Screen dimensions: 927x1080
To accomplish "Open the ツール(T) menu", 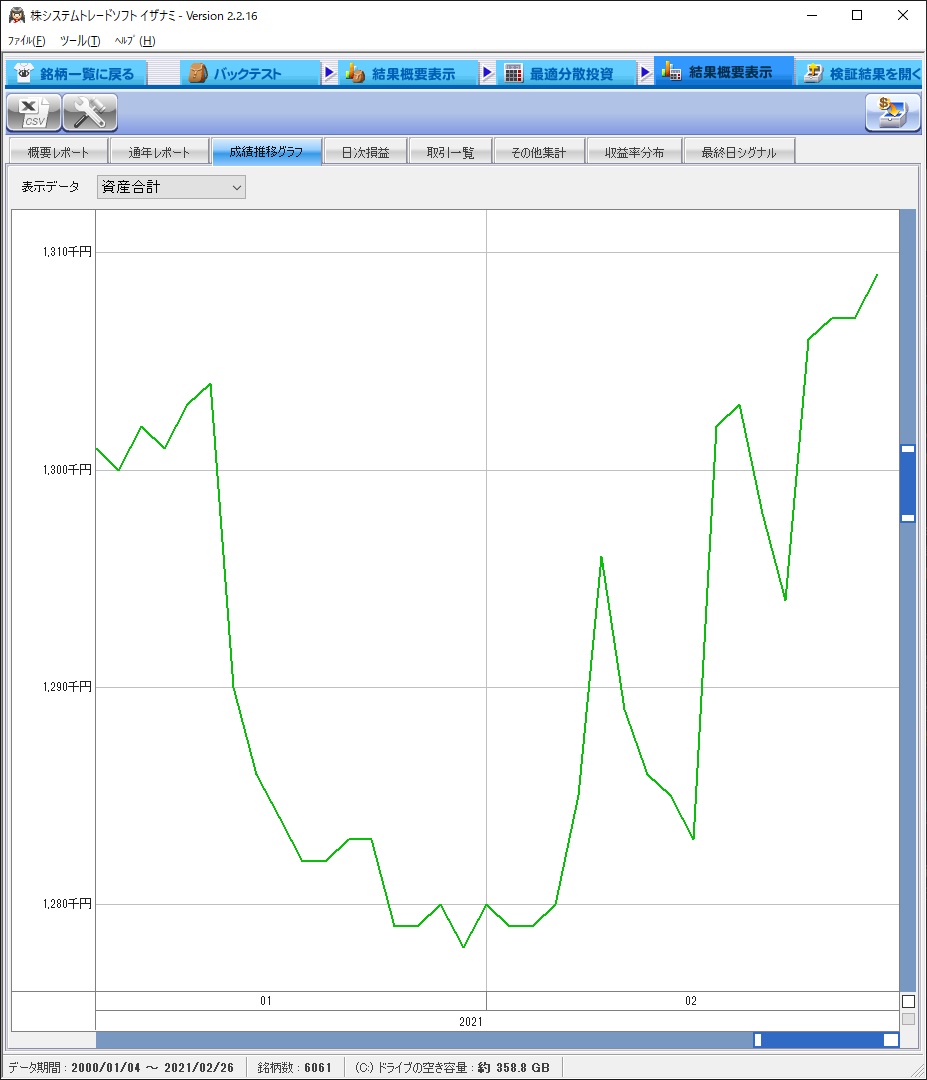I will point(80,41).
